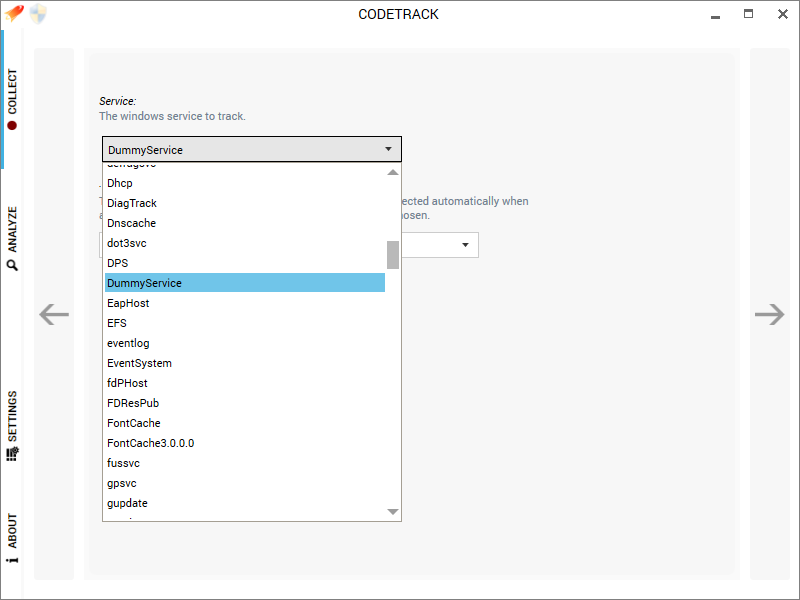Select Dhcp from the service list
Screen dimensions: 800x600
(245, 183)
